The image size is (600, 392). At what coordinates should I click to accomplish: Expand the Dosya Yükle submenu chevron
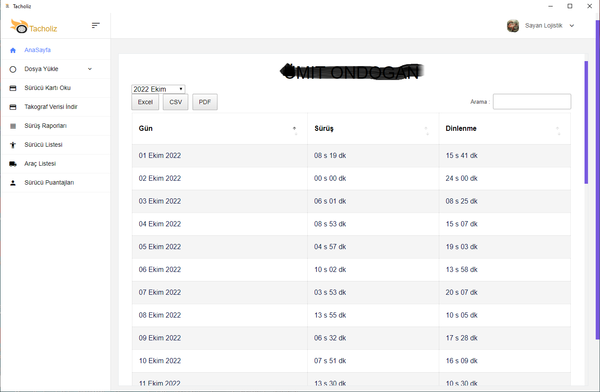click(90, 69)
